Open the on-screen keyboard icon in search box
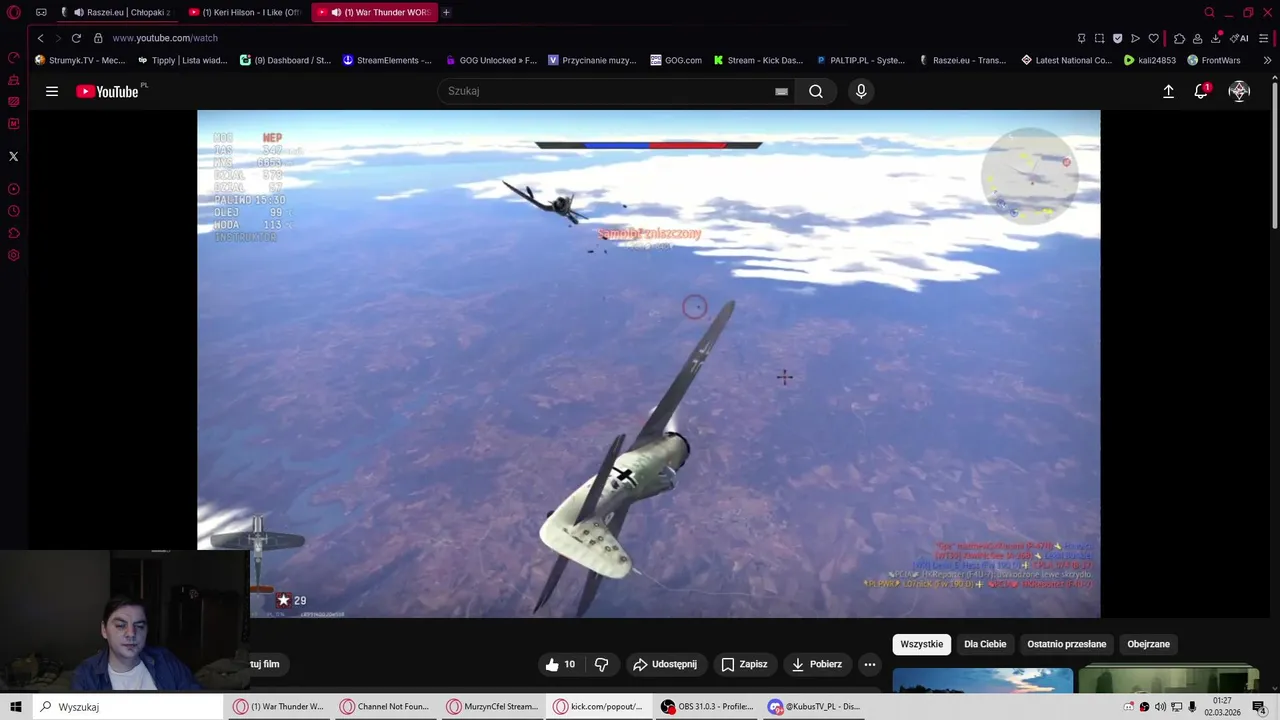 pos(781,91)
